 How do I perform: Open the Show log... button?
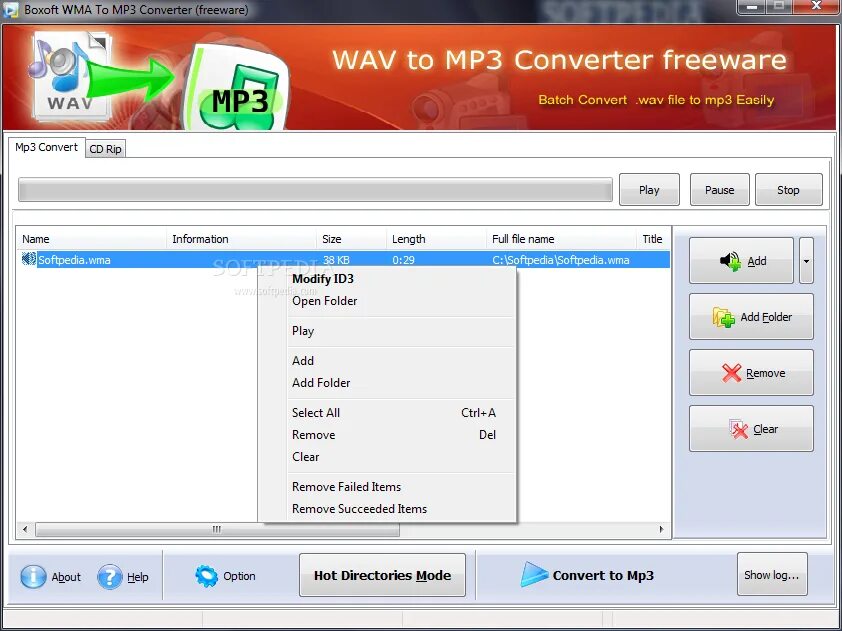[x=772, y=575]
